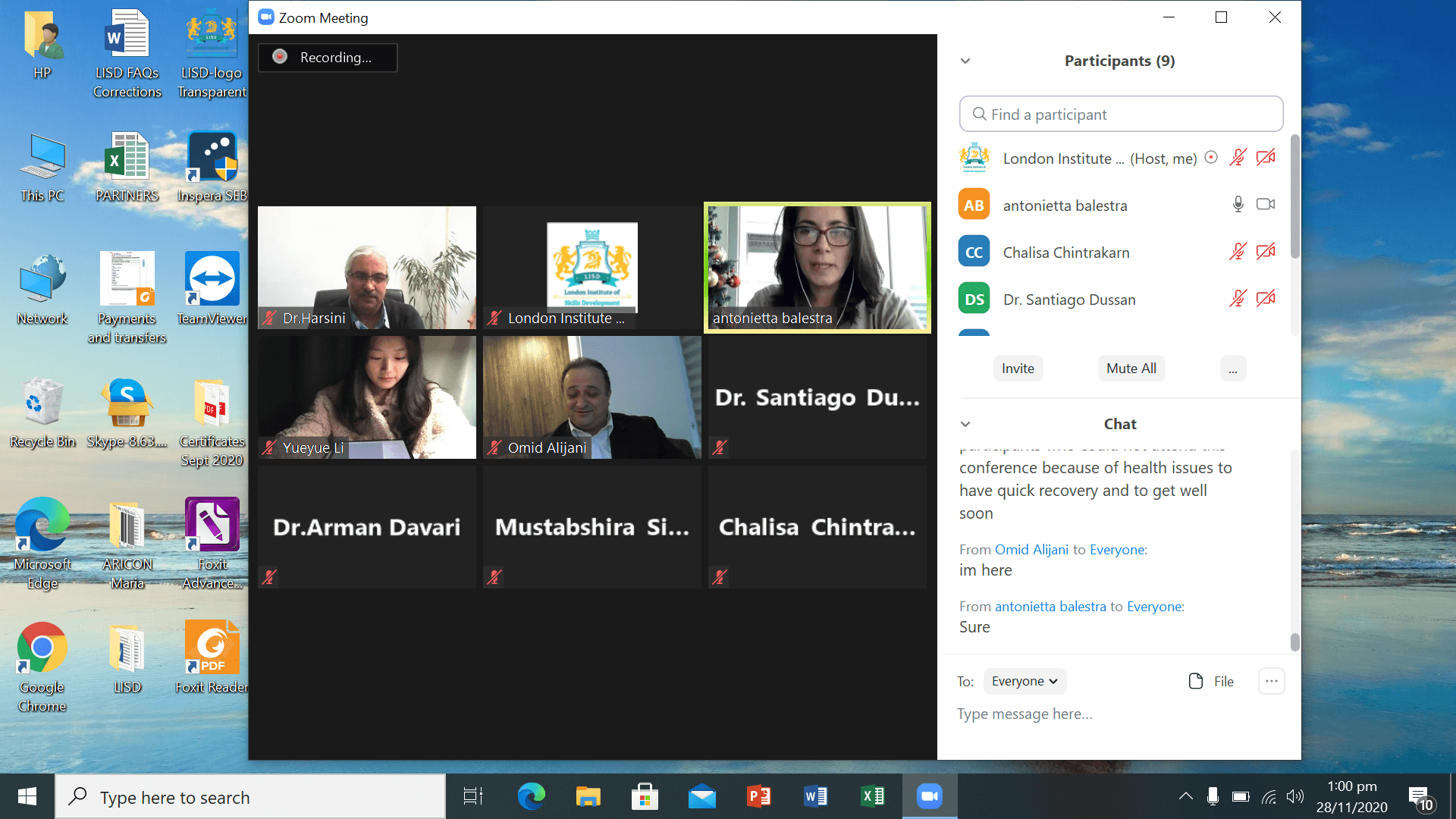Click the Zoom recording indicator
Screen dimensions: 1456x819
coord(328,58)
